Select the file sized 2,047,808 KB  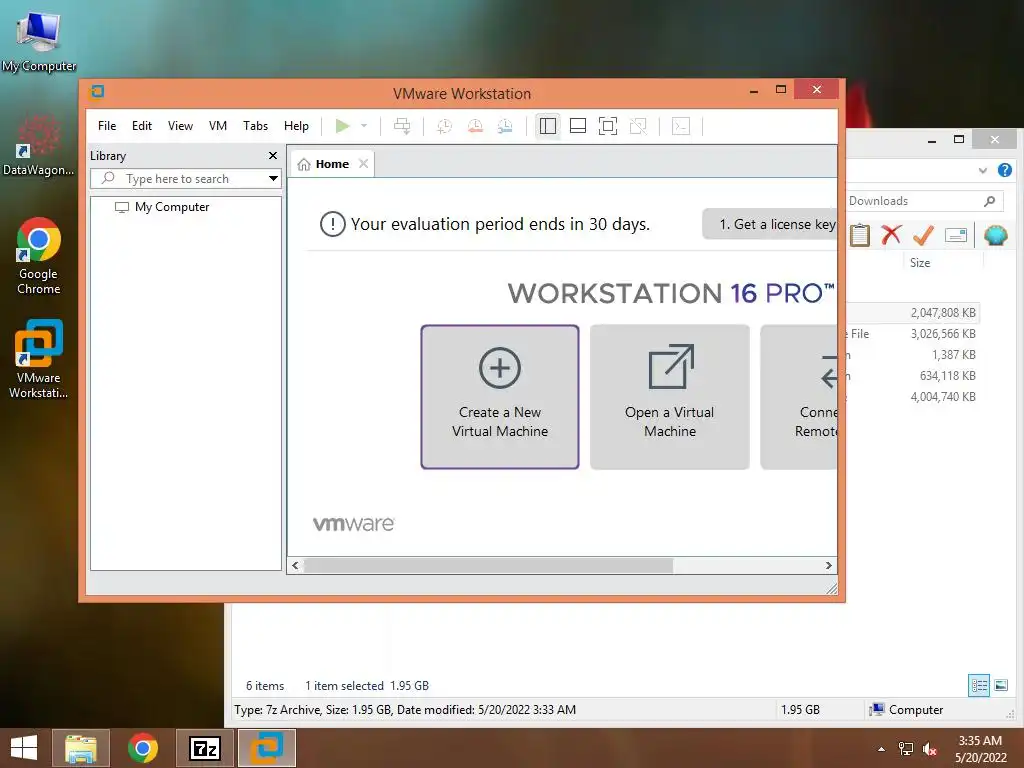[912, 313]
